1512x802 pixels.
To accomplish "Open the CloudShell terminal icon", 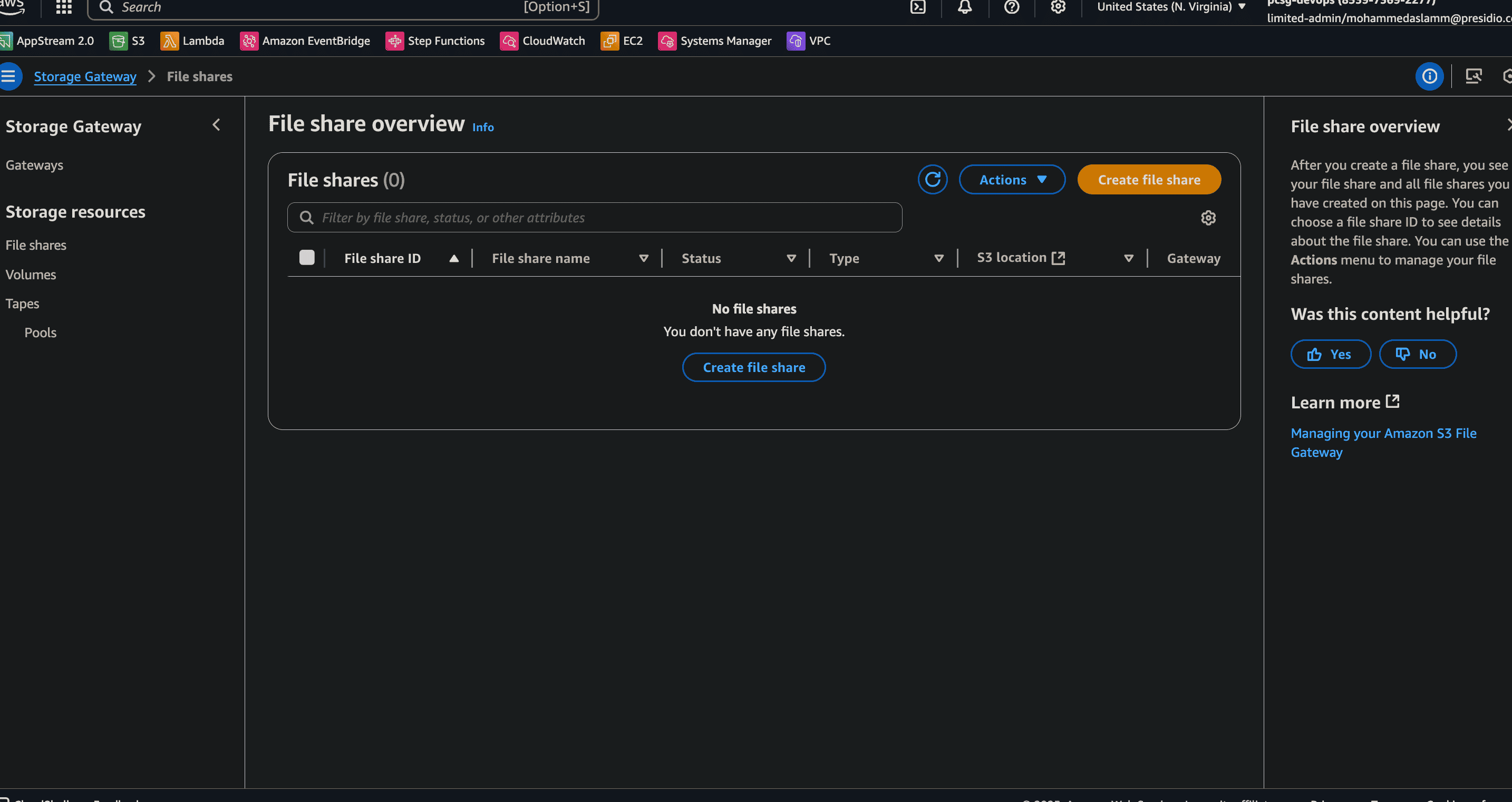I will [x=917, y=7].
